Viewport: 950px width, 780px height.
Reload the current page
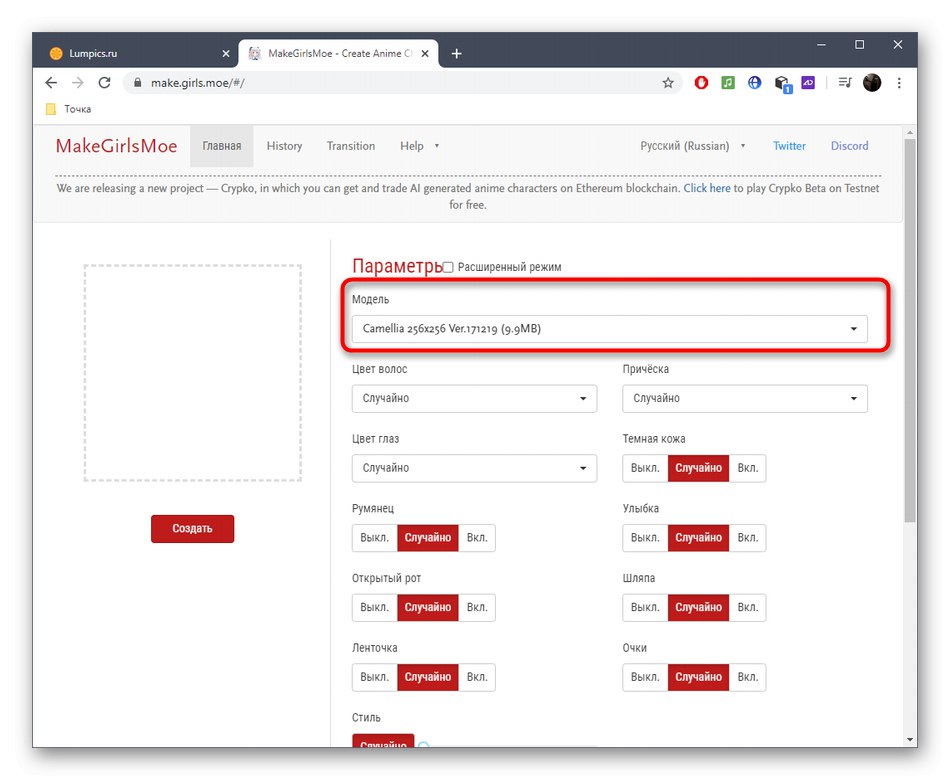tap(104, 83)
